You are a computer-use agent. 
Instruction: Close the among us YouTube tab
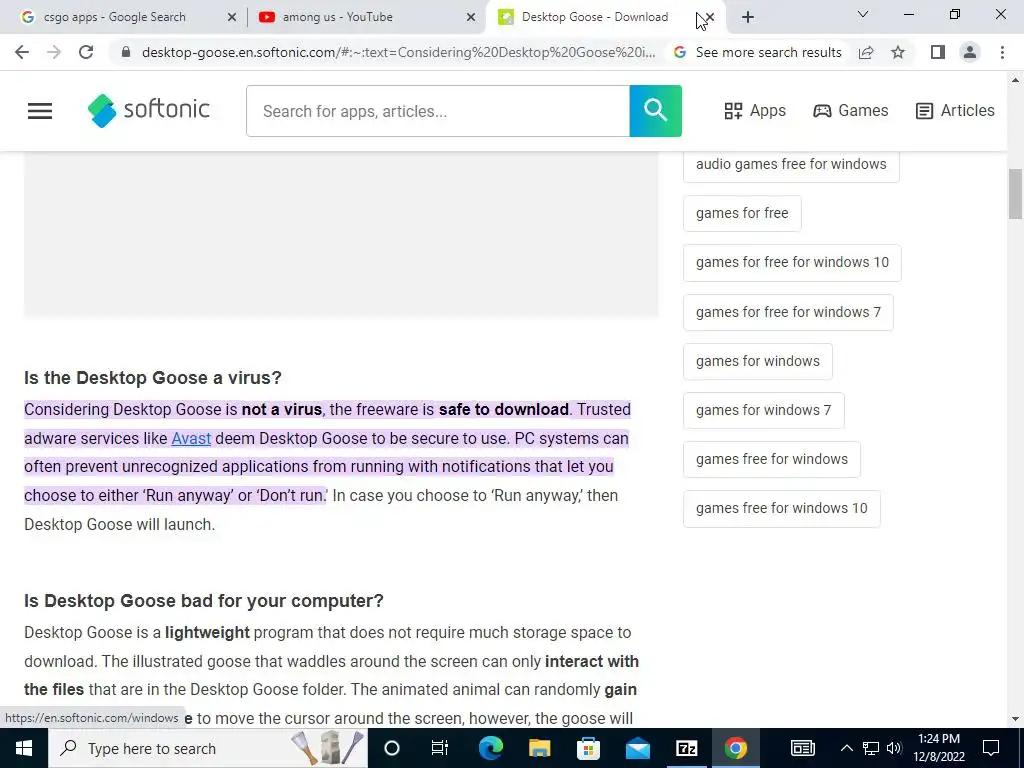pyautogui.click(x=471, y=17)
